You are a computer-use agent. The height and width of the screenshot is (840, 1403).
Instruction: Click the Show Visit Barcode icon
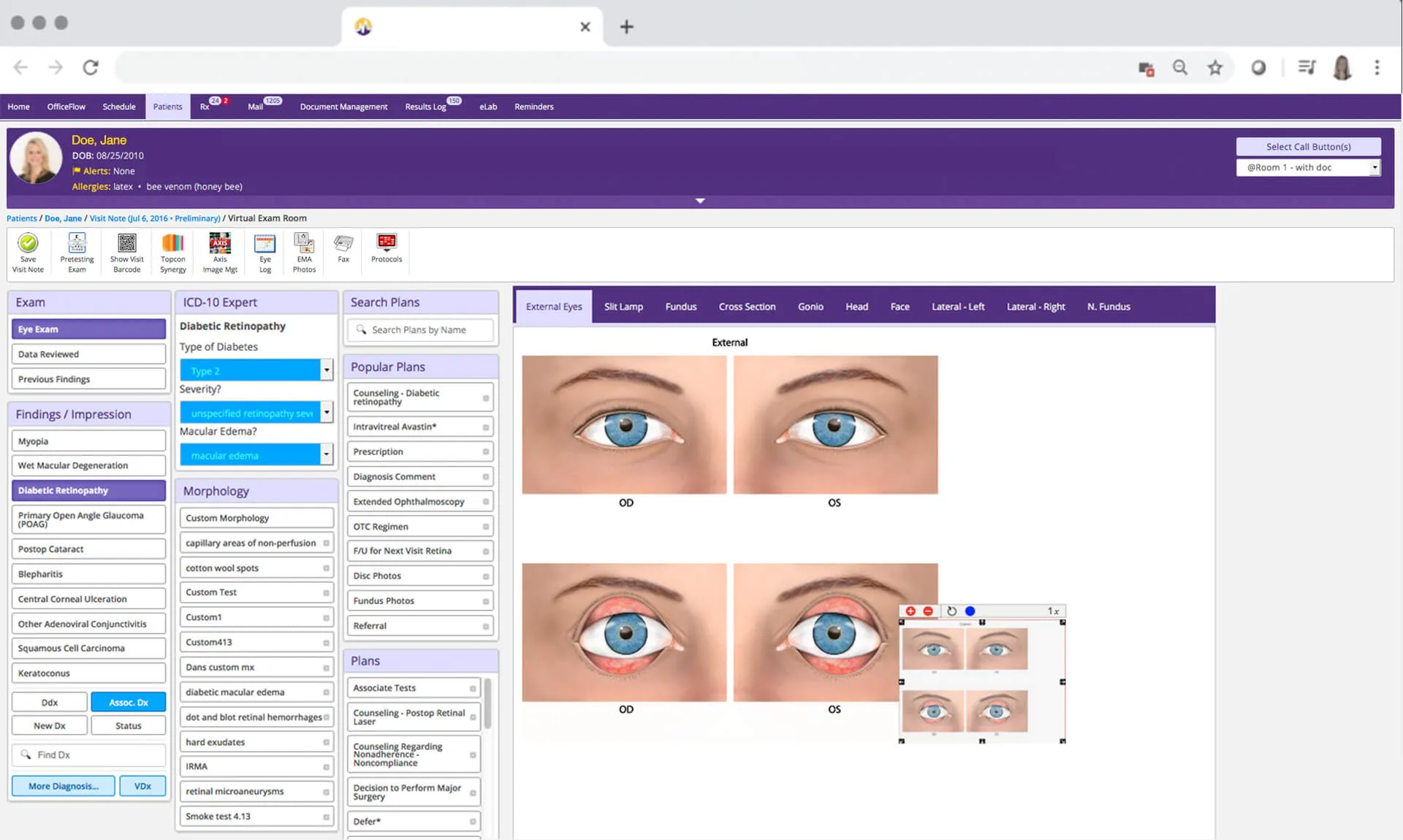[126, 252]
